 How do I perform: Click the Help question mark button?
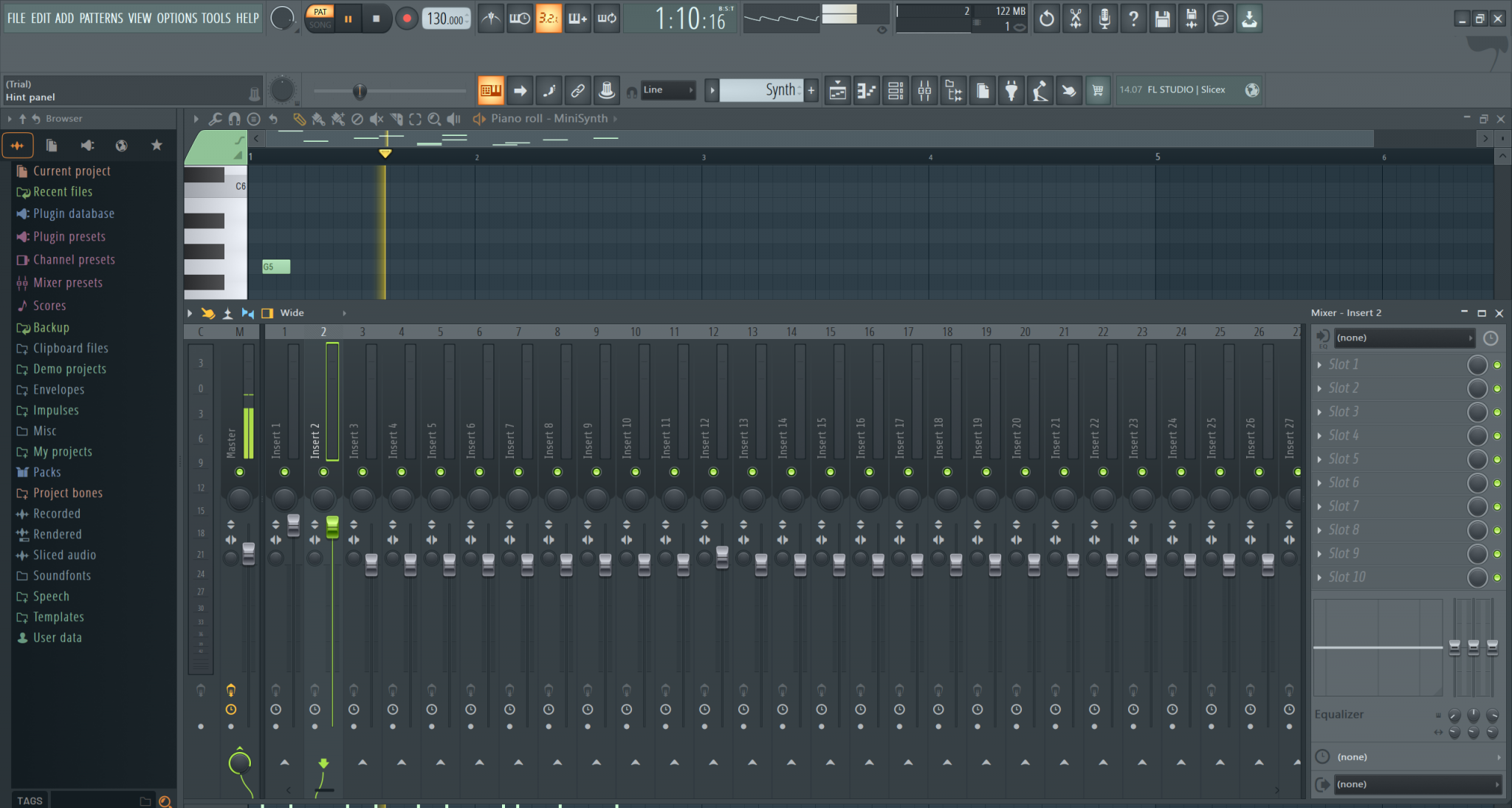pyautogui.click(x=1134, y=18)
